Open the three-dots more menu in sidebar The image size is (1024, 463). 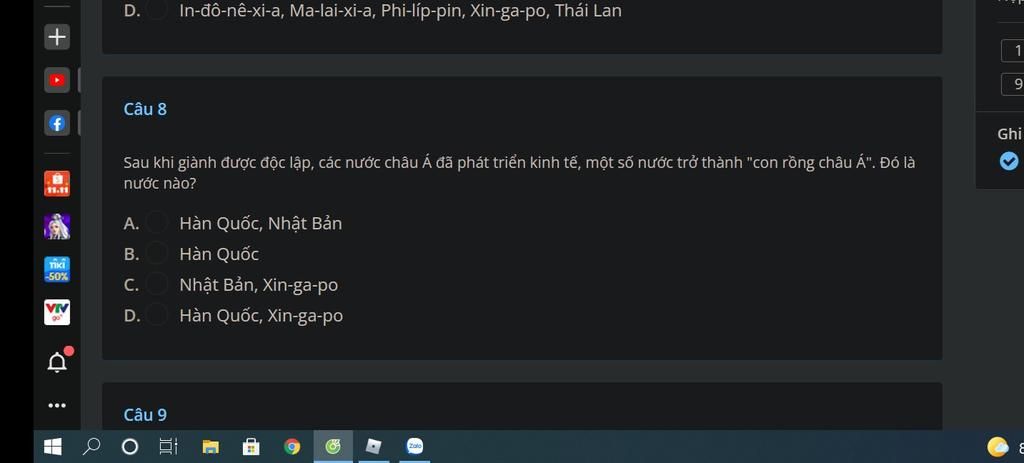pos(57,406)
